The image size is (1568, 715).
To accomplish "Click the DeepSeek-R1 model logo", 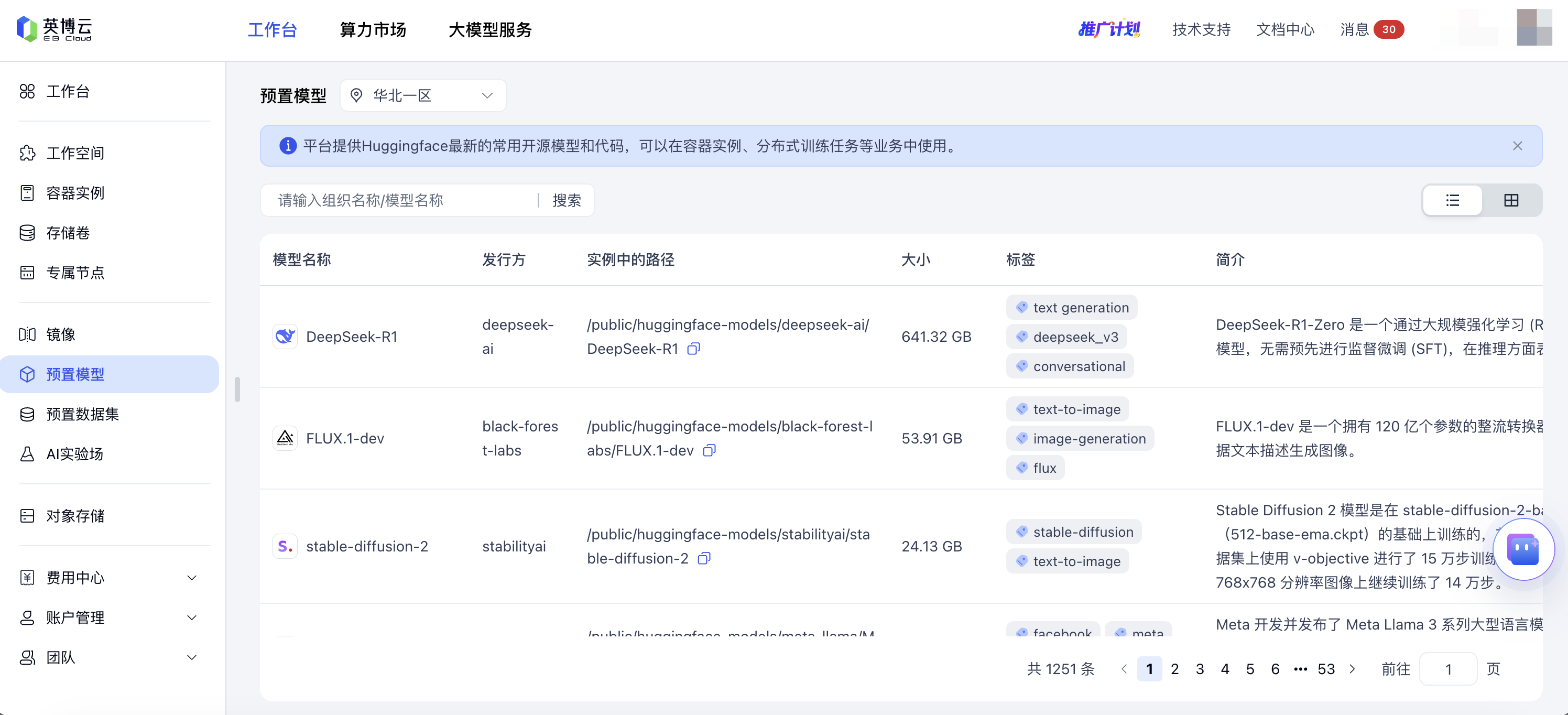I will click(x=285, y=337).
